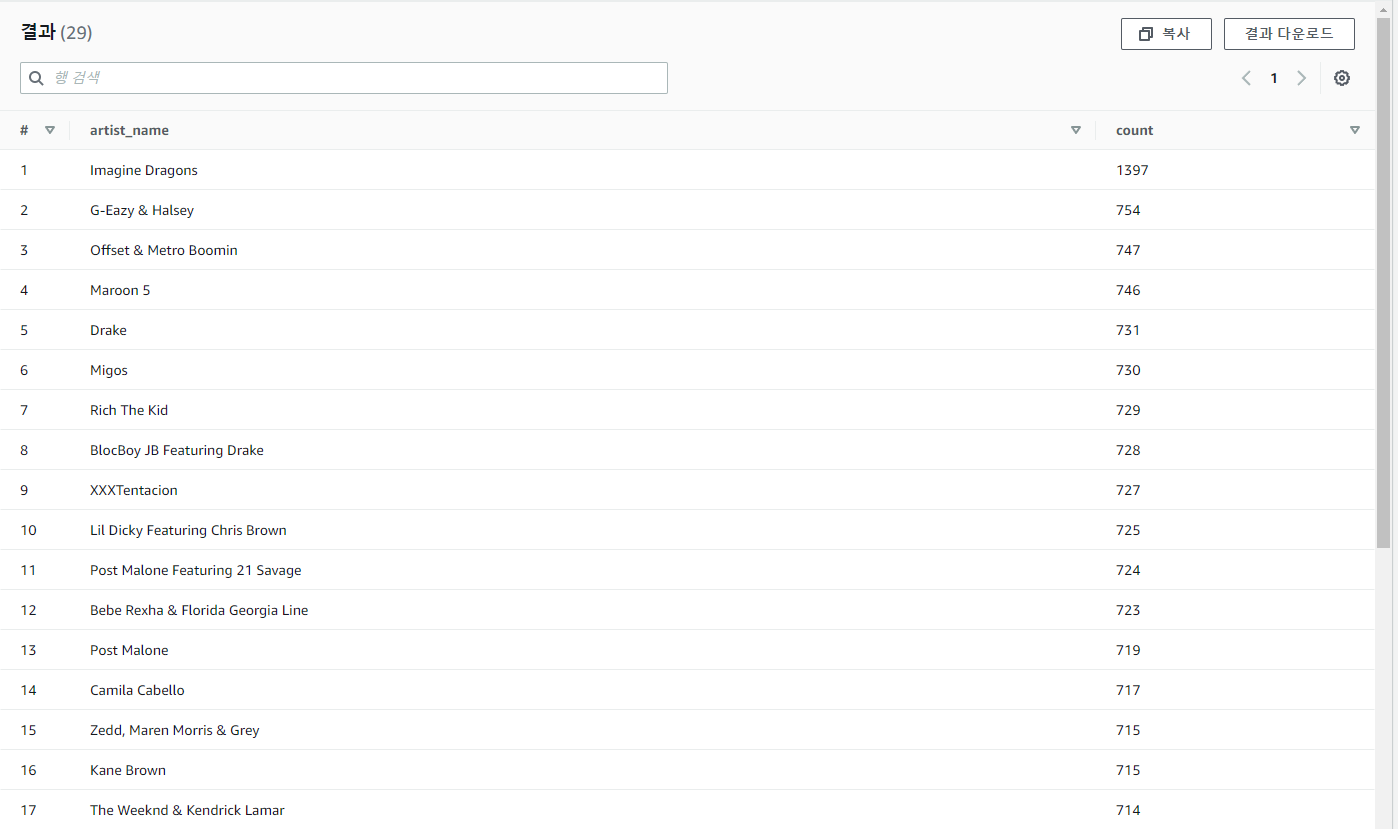
Task: Select the XXXTentacion cell
Action: [x=134, y=490]
